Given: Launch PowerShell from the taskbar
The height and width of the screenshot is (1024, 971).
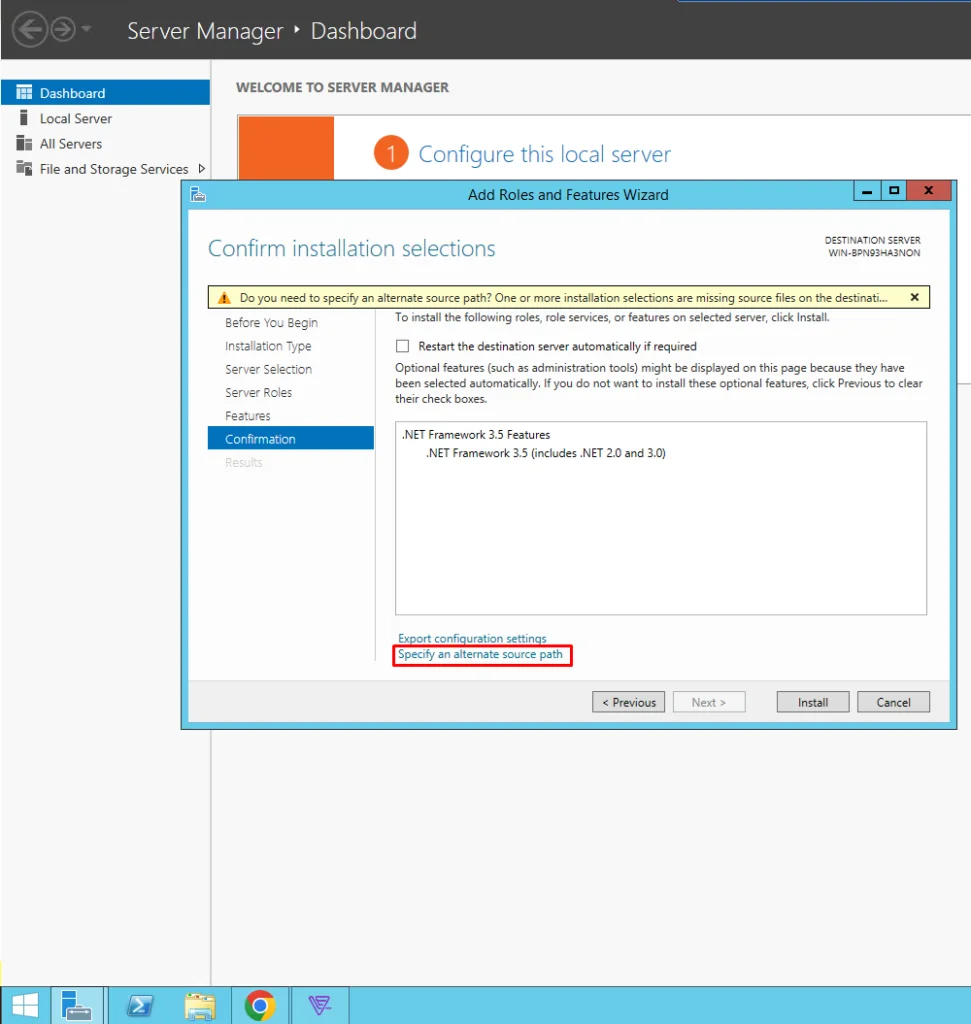Looking at the screenshot, I should pyautogui.click(x=140, y=1005).
